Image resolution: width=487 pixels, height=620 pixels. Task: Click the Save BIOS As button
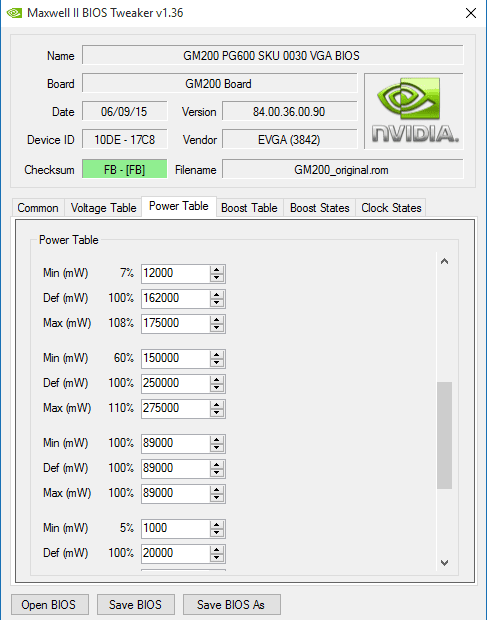coord(231,605)
